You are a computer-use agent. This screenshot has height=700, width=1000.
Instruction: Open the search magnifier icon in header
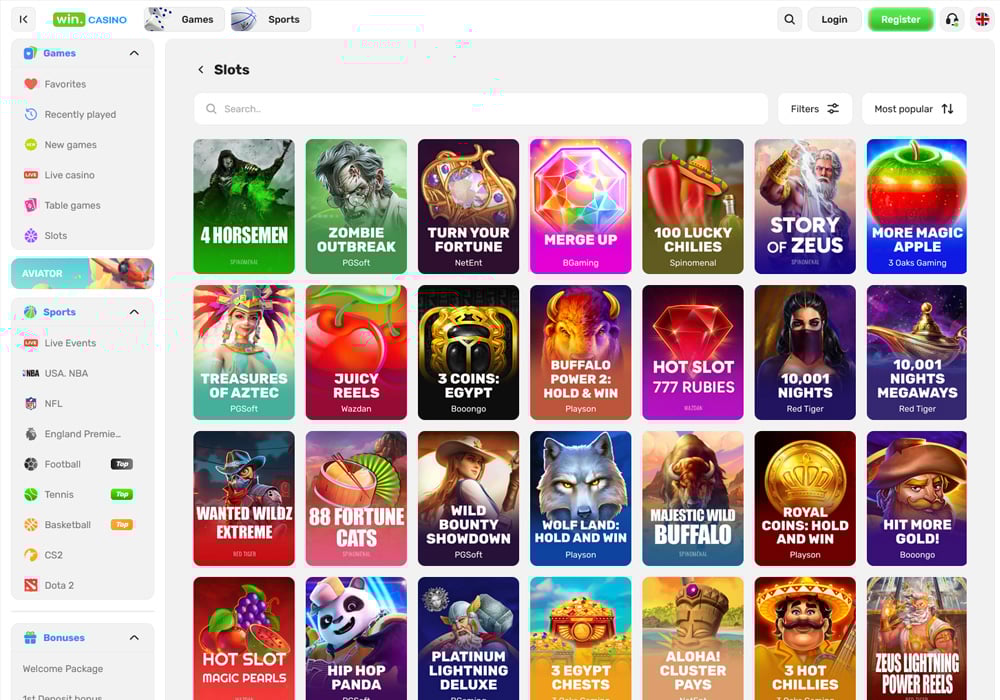[790, 19]
